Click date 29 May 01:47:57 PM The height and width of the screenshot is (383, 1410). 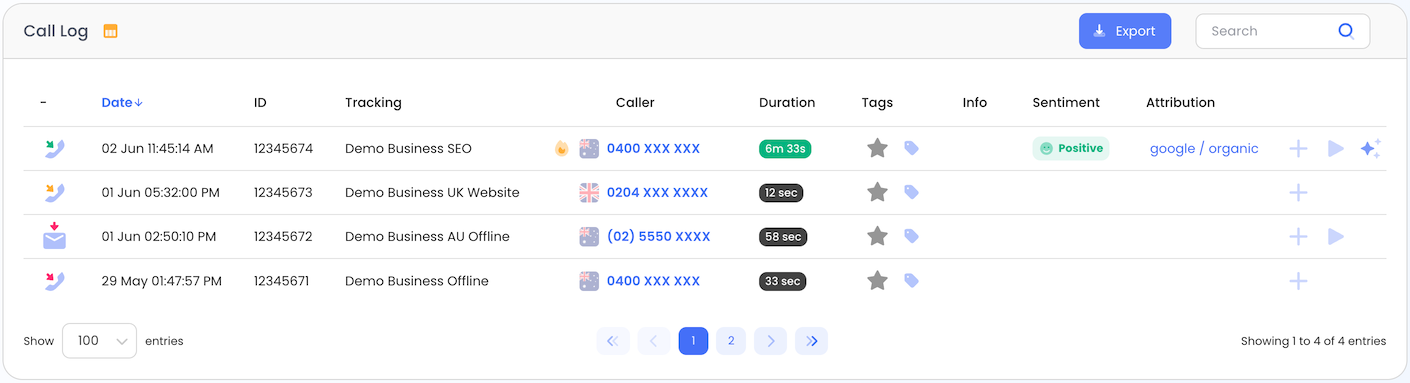(x=162, y=281)
